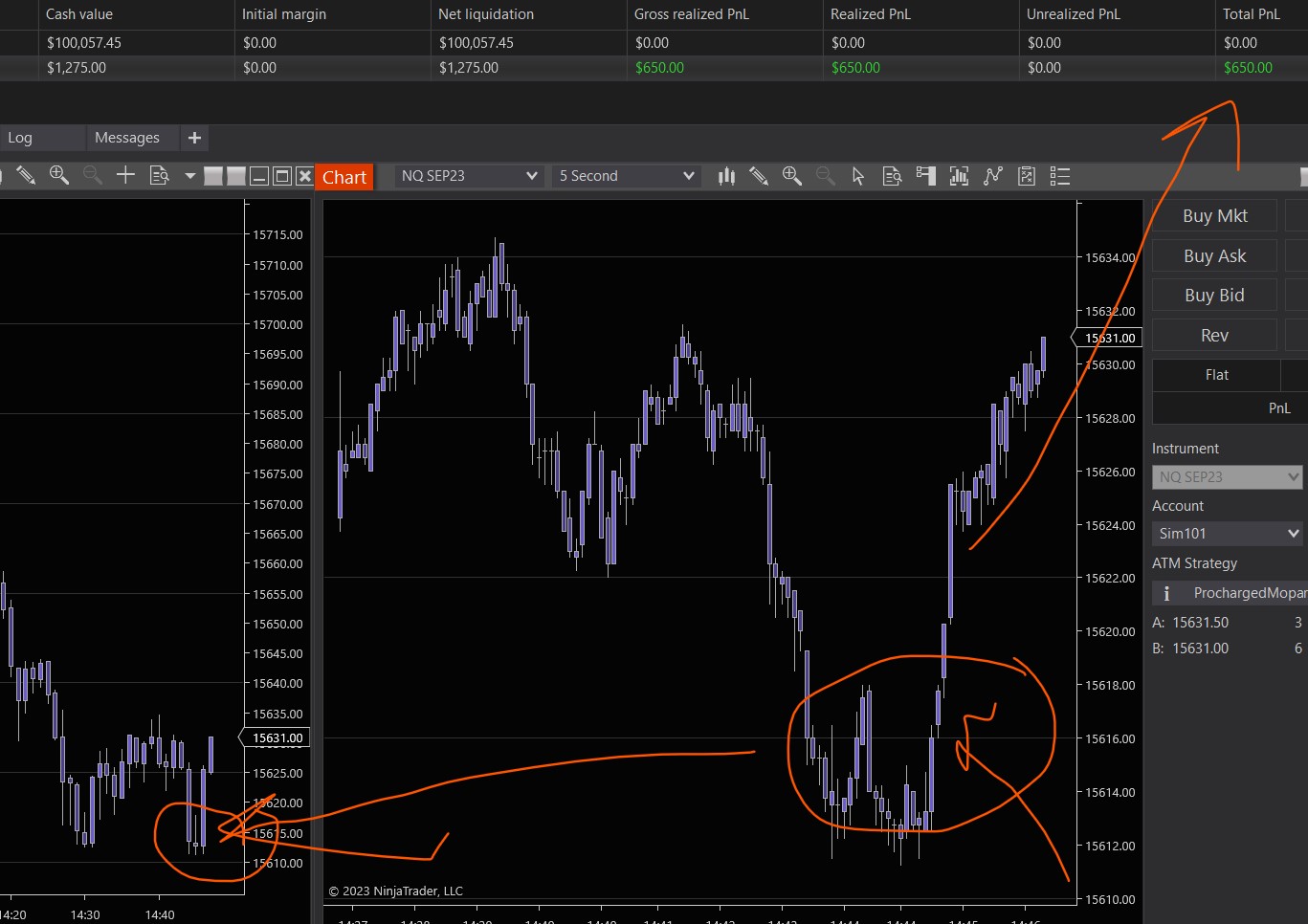
Task: Click zoom out magnifier in left chart toolbar
Action: (x=93, y=175)
